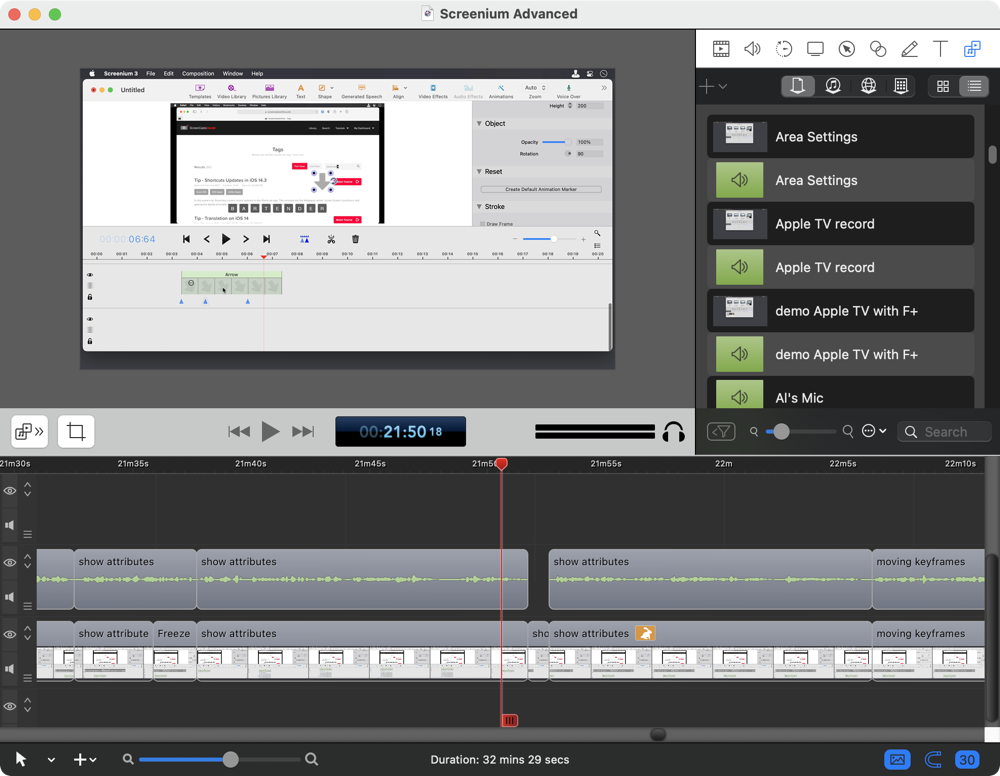Screen dimensions: 1000x776
Task: Switch media browser to grid view
Action: pos(942,86)
